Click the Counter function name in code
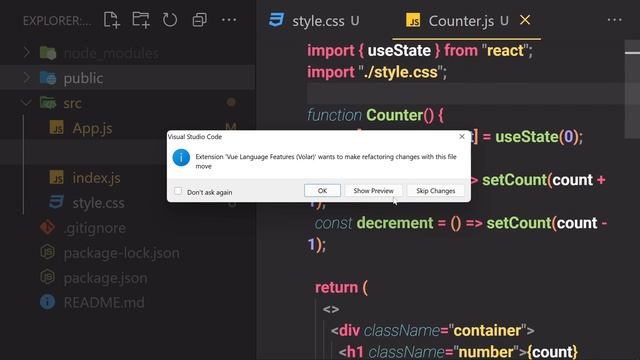Screen dimensions: 640x360 point(394,115)
